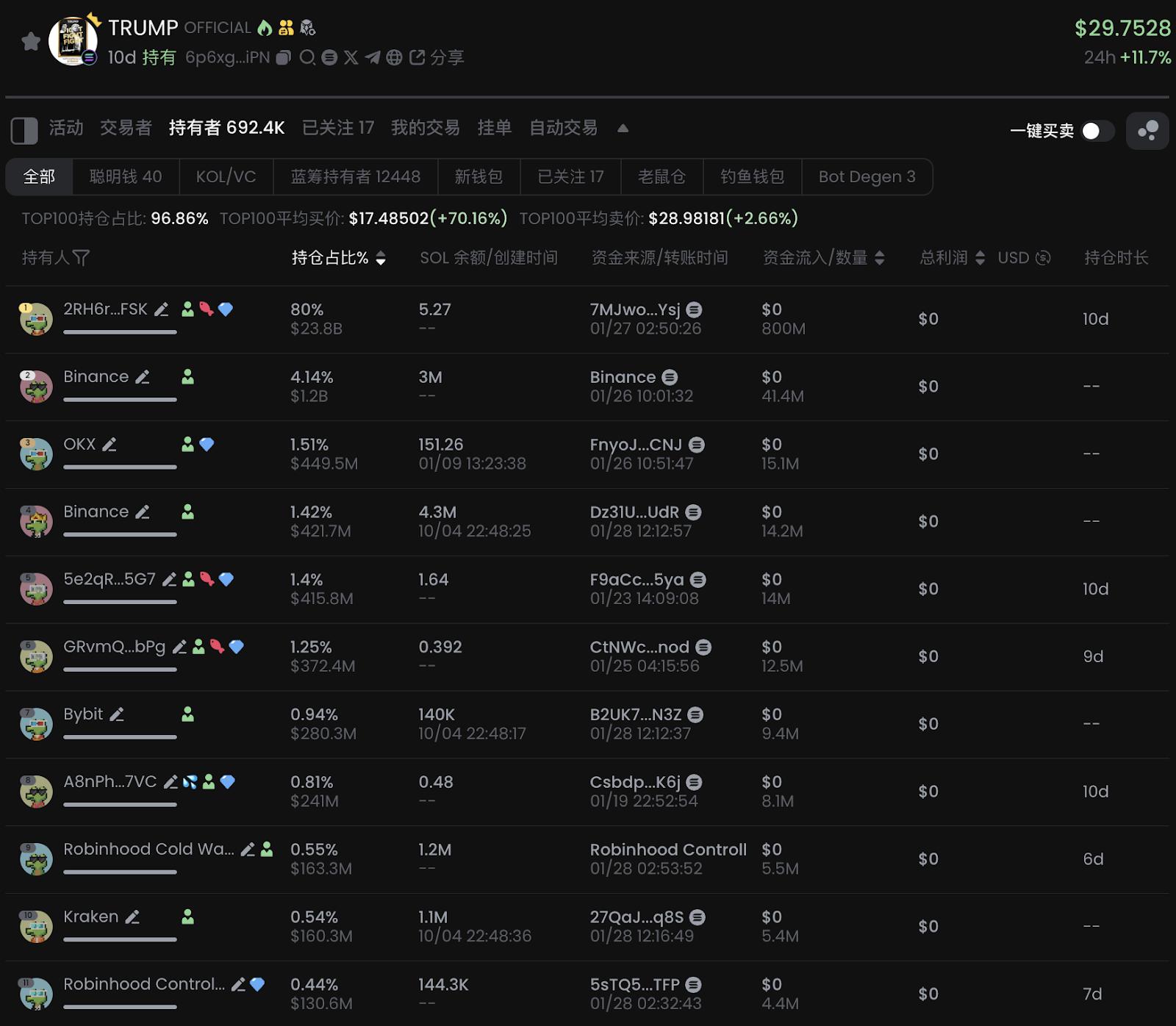The image size is (1176, 1026).
Task: Open the TRUMP Telegram link icon
Action: [373, 57]
